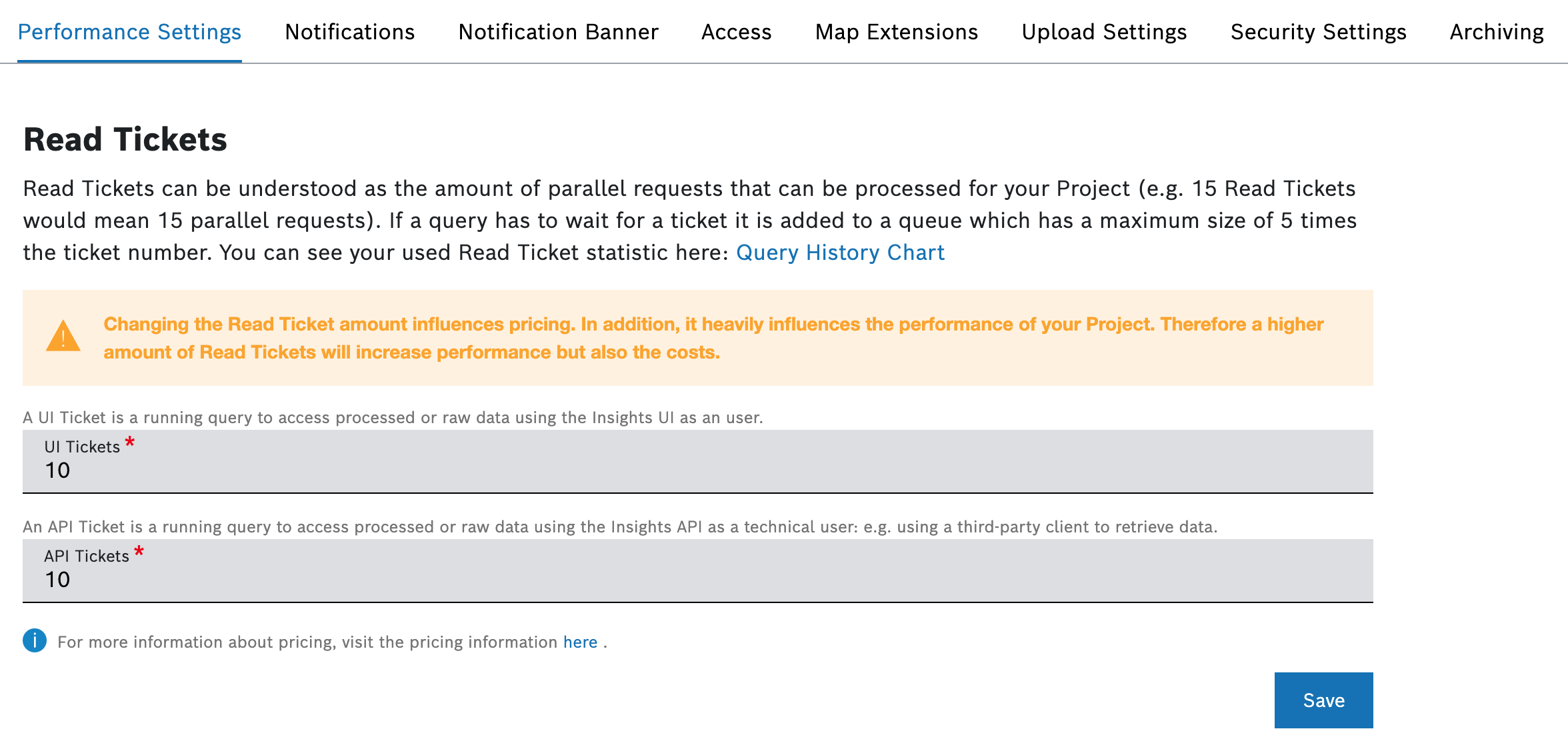Follow the pricing information 'here' link
1568x745 pixels.
coord(580,642)
